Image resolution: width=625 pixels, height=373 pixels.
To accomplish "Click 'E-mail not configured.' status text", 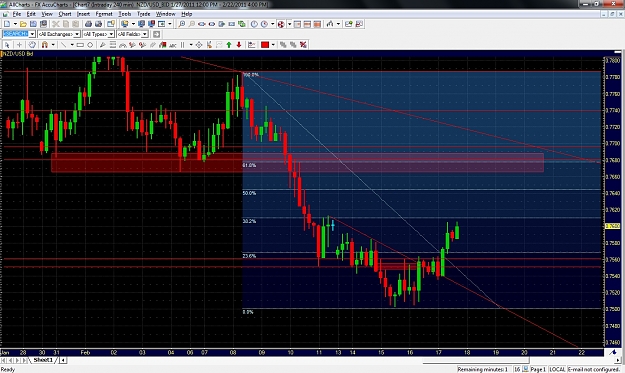I will click(x=594, y=369).
